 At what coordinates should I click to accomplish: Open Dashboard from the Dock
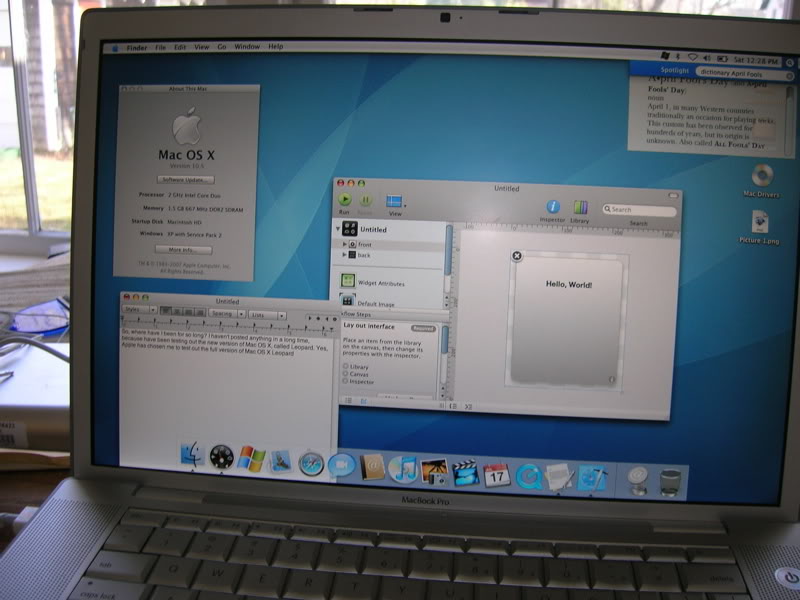click(x=221, y=457)
